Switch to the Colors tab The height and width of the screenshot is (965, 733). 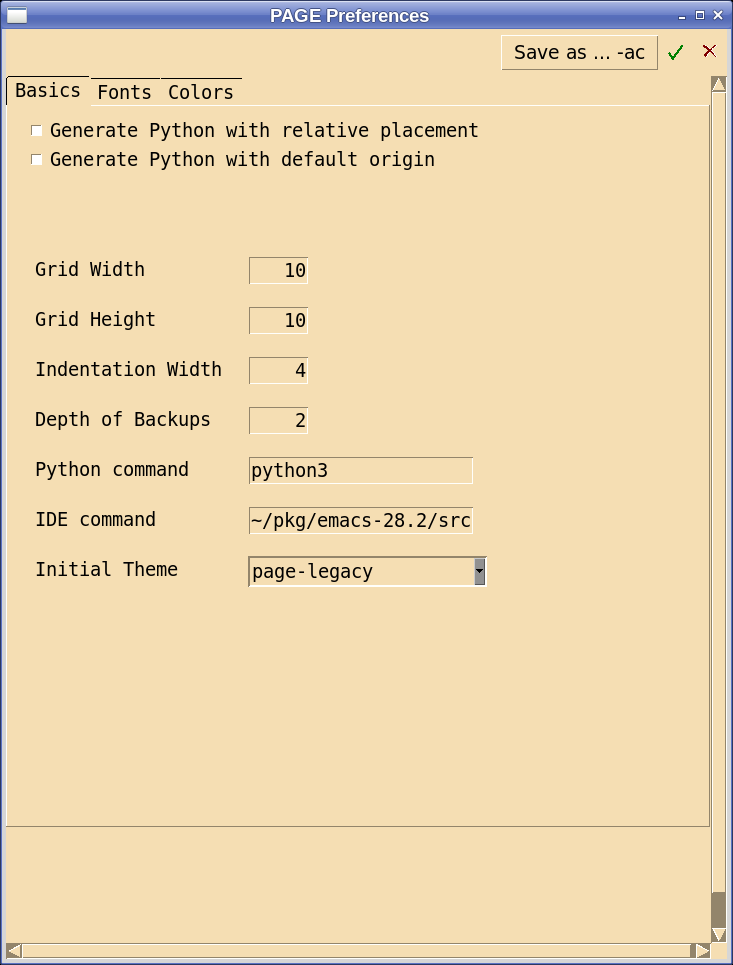(x=200, y=92)
